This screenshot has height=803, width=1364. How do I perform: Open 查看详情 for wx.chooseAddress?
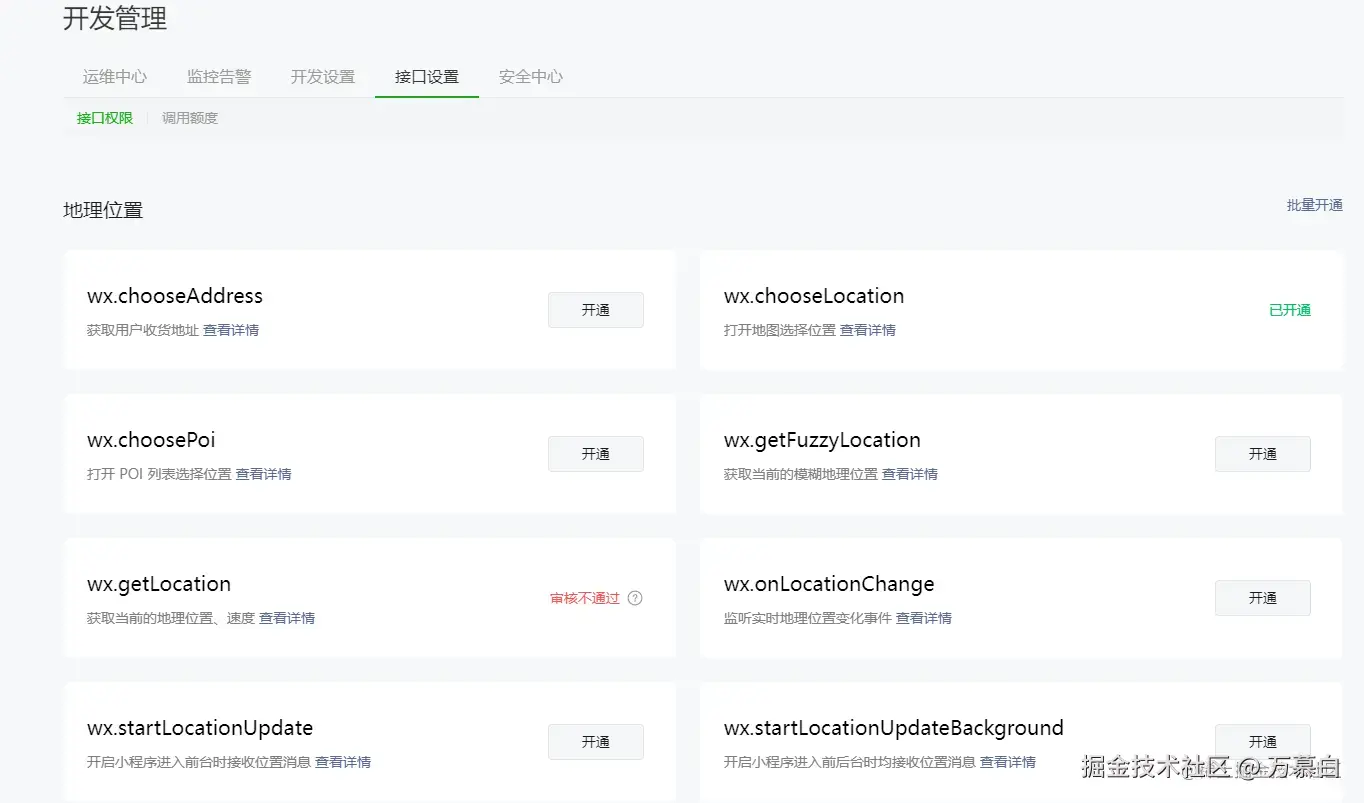(x=231, y=330)
